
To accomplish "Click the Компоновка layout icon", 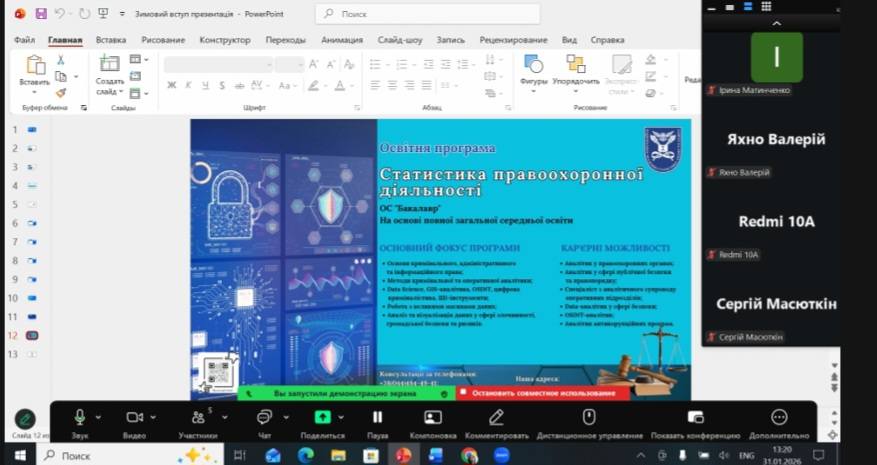I will [x=432, y=417].
